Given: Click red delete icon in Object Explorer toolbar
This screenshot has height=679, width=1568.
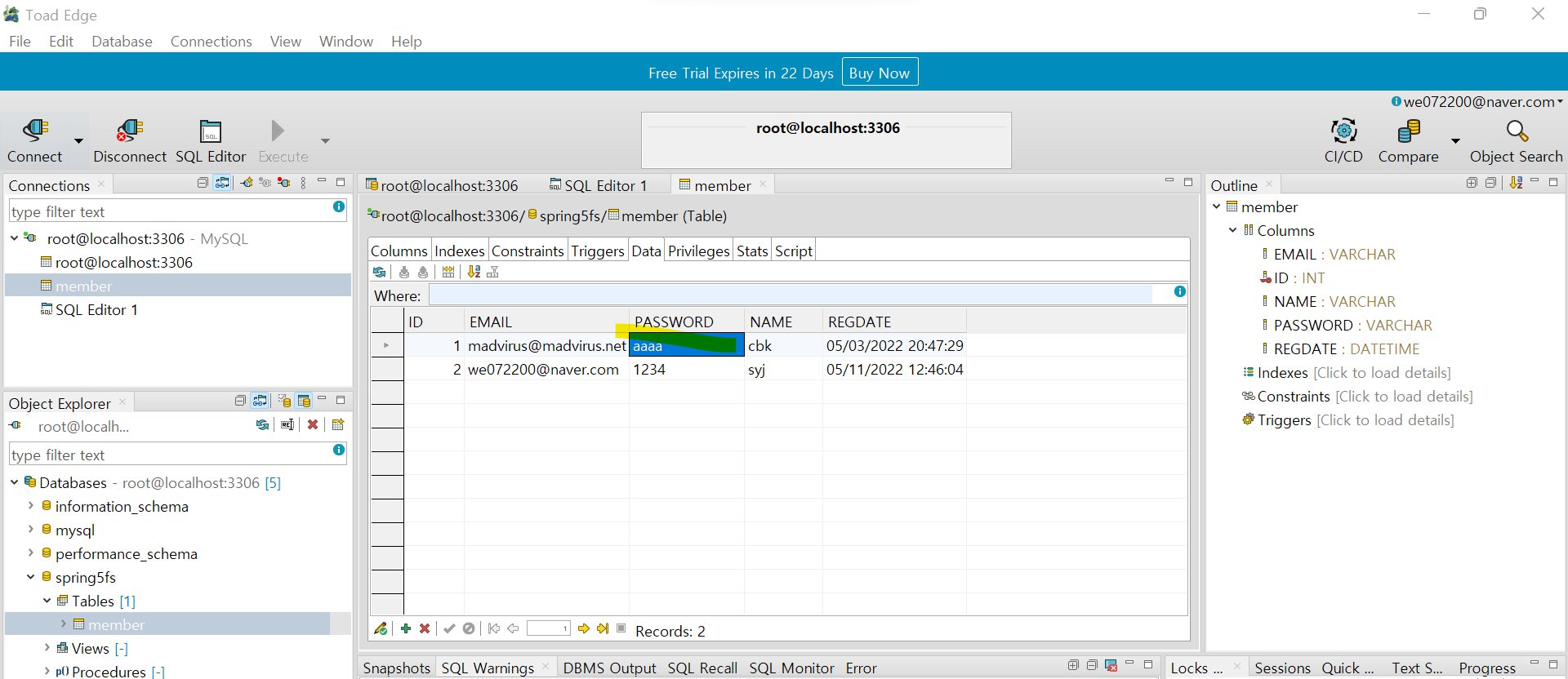Looking at the screenshot, I should (x=313, y=425).
